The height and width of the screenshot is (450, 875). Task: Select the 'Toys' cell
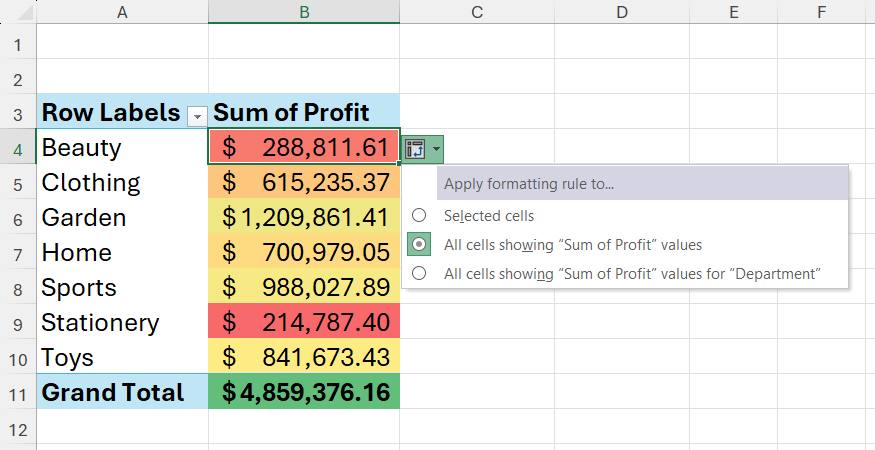click(x=122, y=356)
